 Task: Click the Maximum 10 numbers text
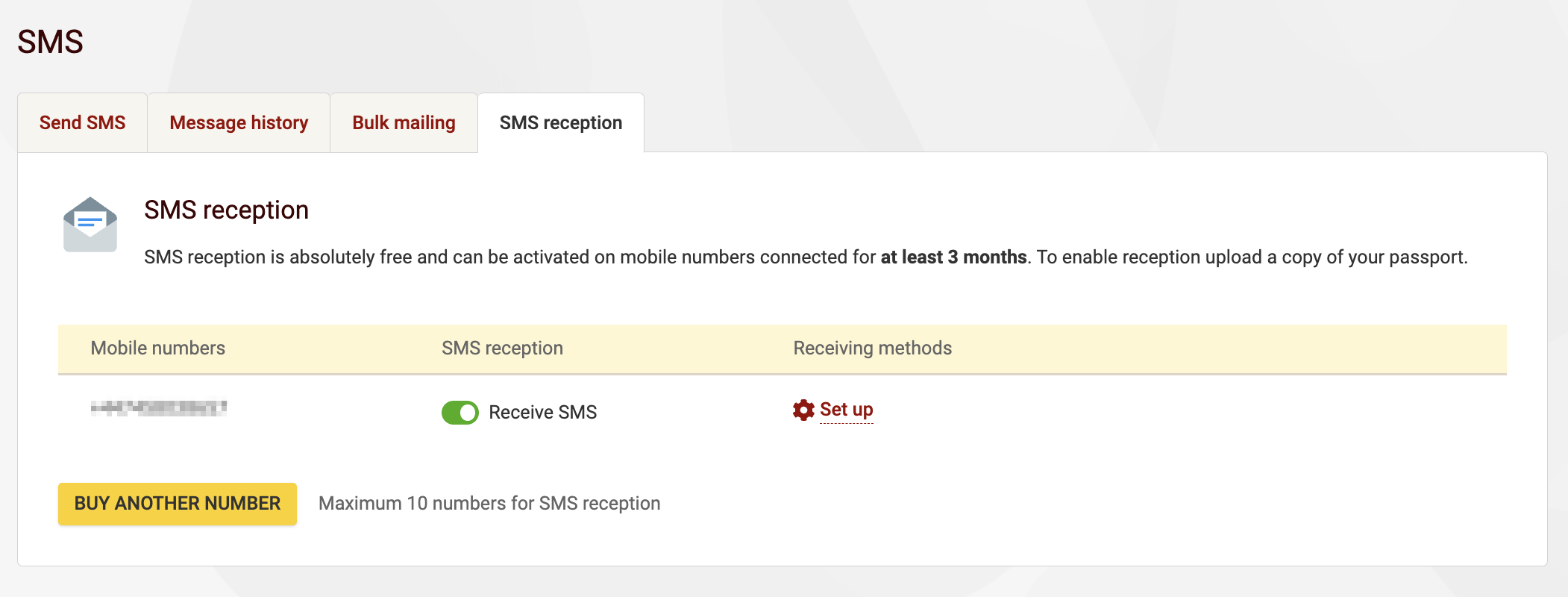pos(489,503)
